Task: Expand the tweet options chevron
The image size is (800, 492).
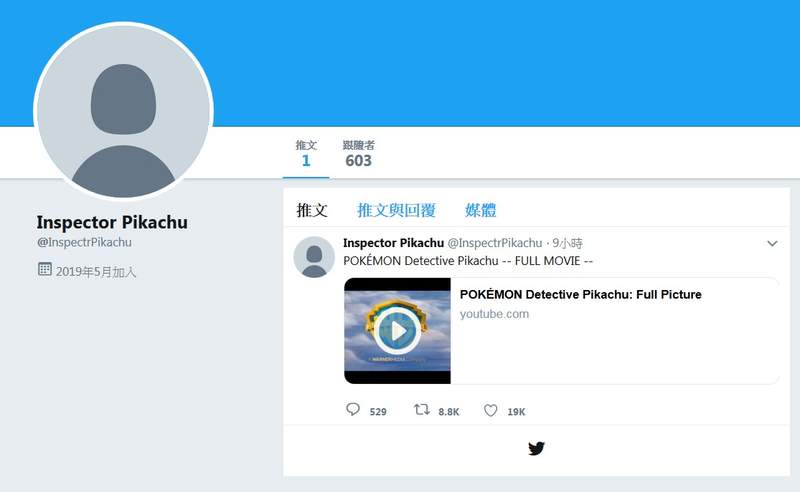Action: [772, 243]
